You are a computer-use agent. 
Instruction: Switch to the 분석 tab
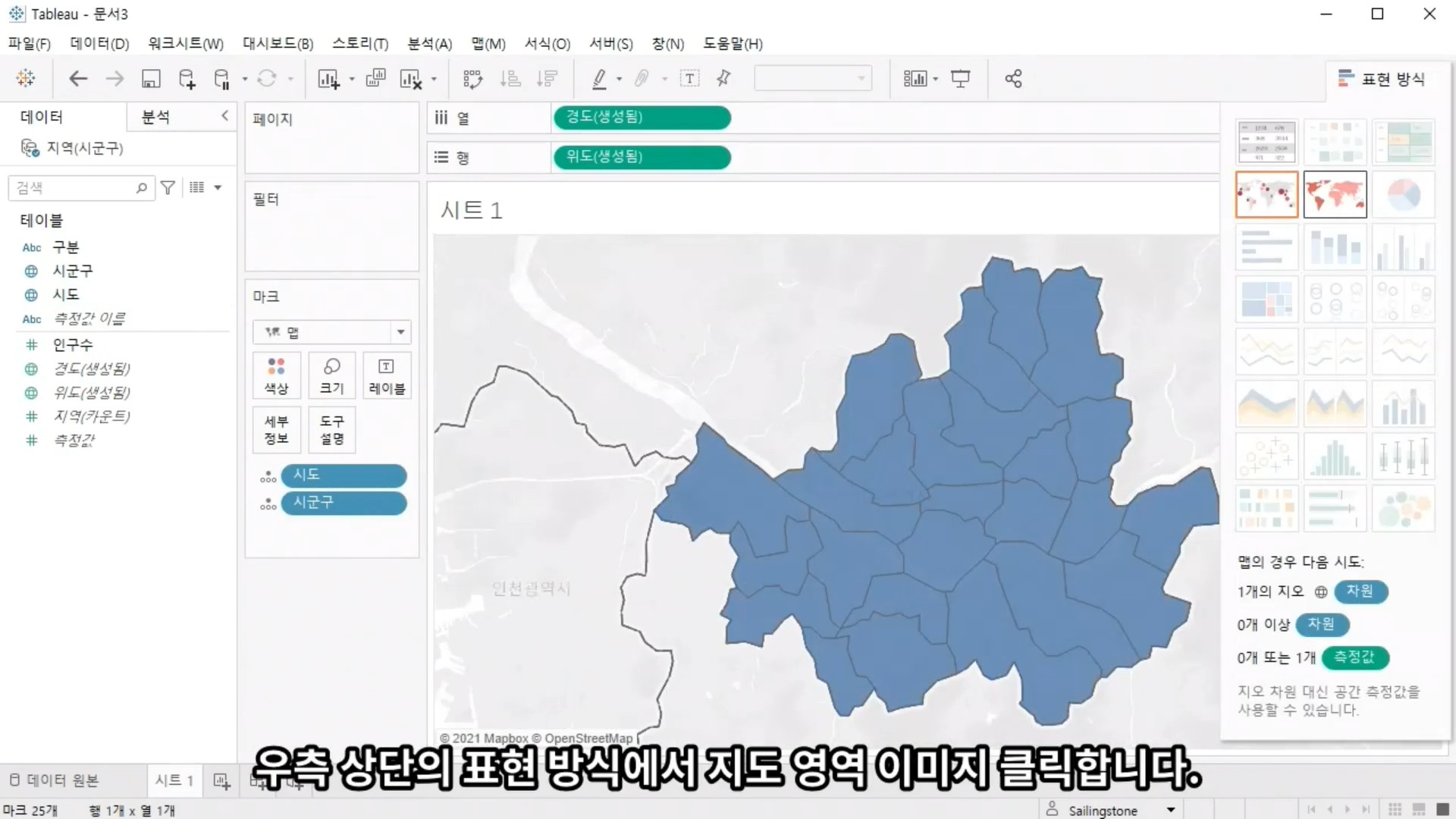pyautogui.click(x=155, y=117)
